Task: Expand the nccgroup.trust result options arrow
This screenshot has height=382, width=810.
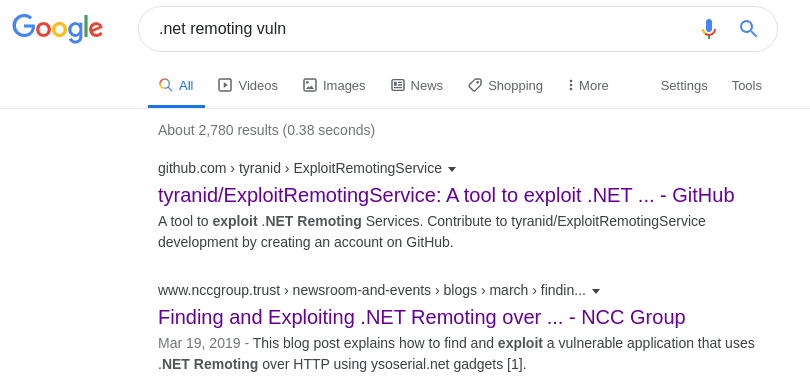Action: click(x=596, y=291)
